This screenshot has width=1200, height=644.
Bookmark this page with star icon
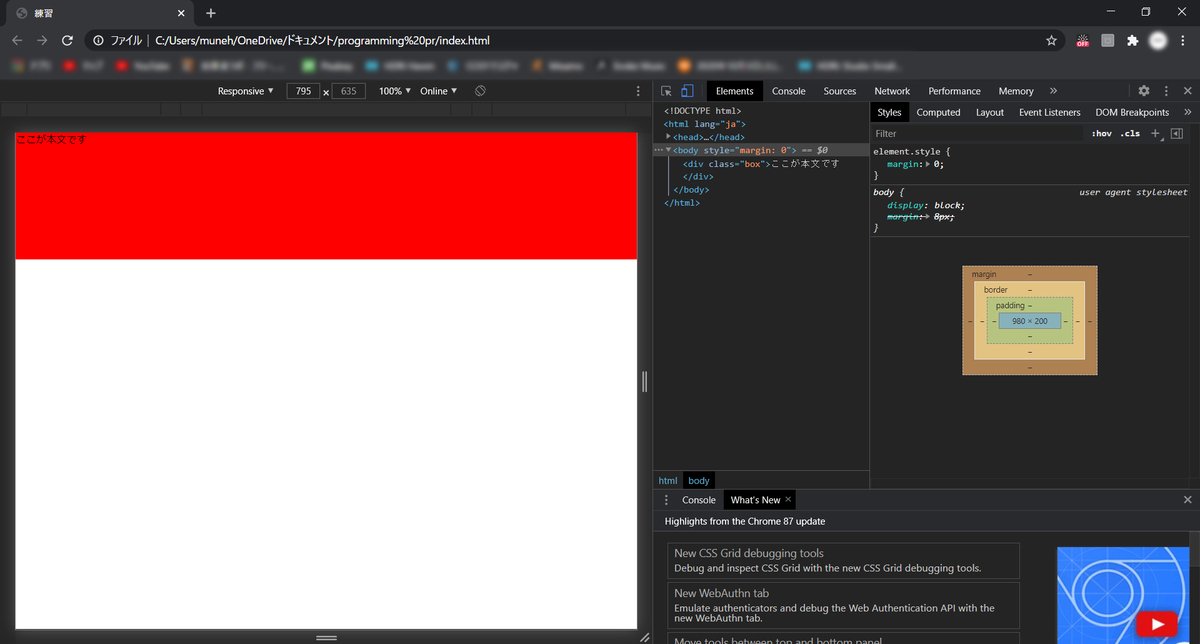pyautogui.click(x=1051, y=41)
